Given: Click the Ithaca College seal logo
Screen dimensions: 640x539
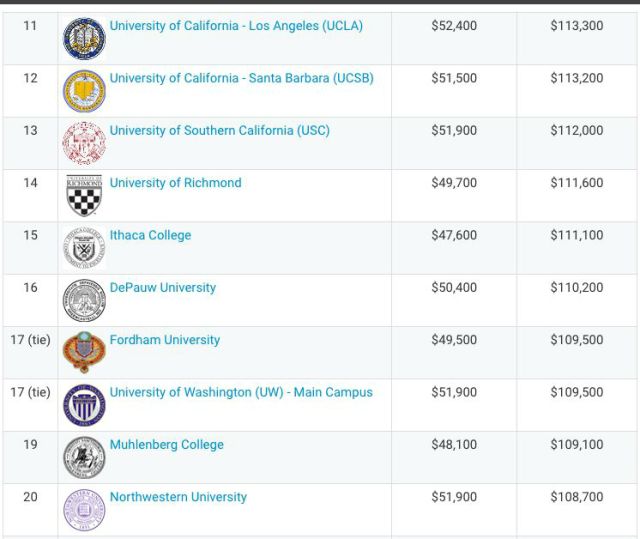Looking at the screenshot, I should 84,248.
